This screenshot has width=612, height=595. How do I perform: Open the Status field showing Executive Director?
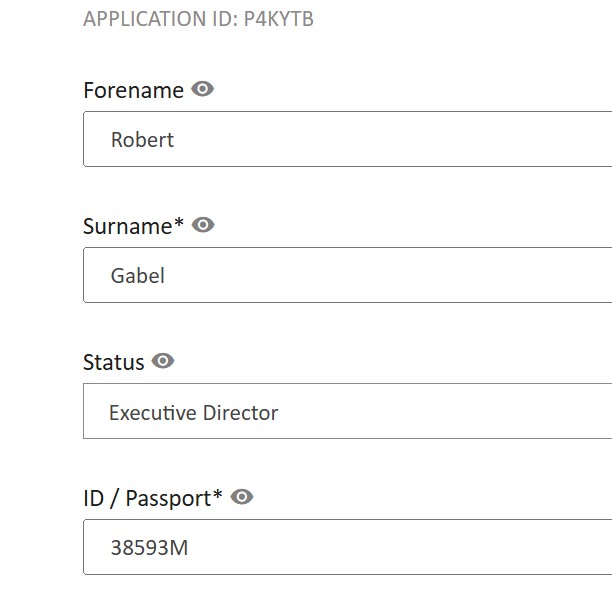[347, 411]
